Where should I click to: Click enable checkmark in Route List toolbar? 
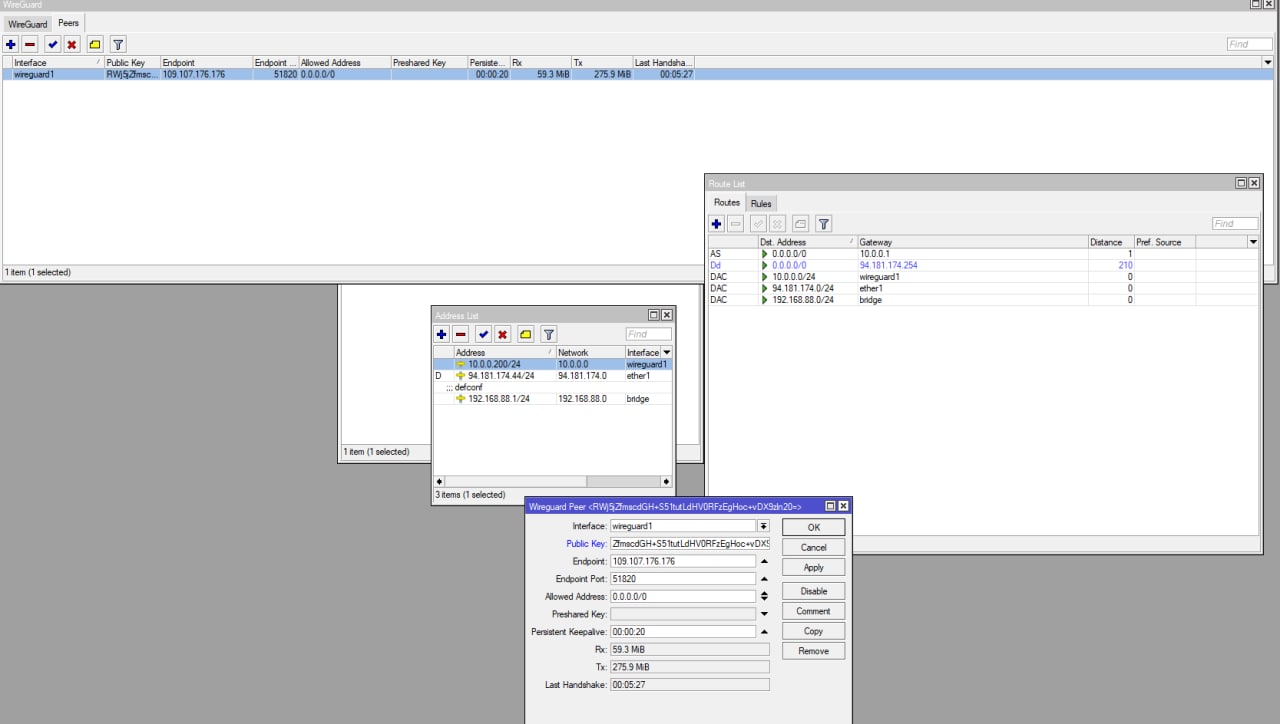coord(758,224)
